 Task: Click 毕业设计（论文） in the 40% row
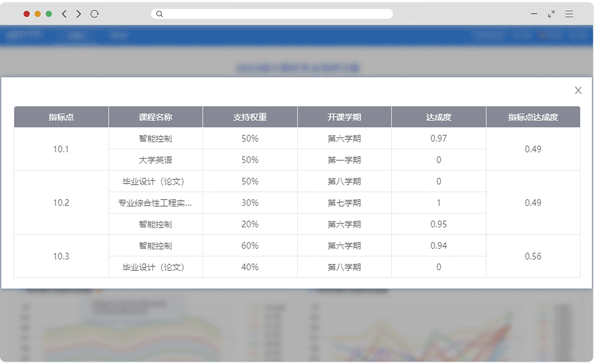coord(153,267)
